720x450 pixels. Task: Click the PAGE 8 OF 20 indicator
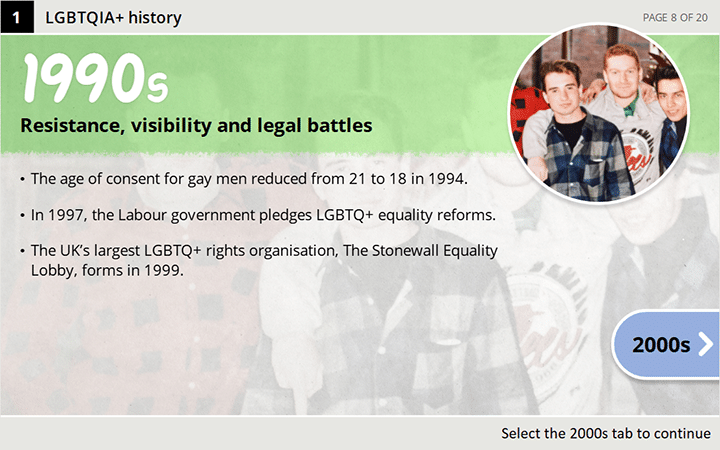[675, 16]
